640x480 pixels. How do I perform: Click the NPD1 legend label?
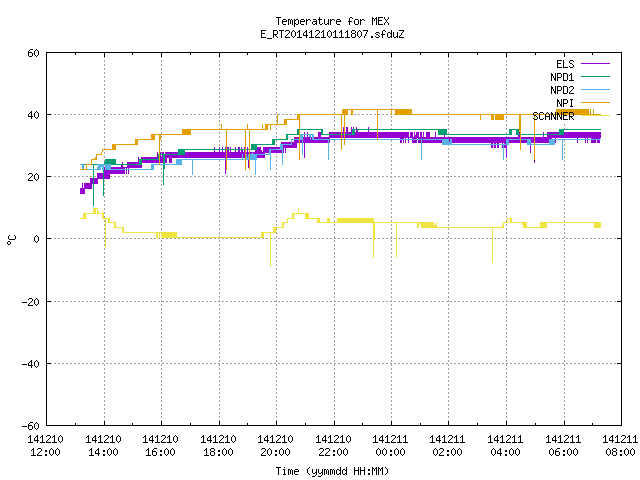(562, 77)
